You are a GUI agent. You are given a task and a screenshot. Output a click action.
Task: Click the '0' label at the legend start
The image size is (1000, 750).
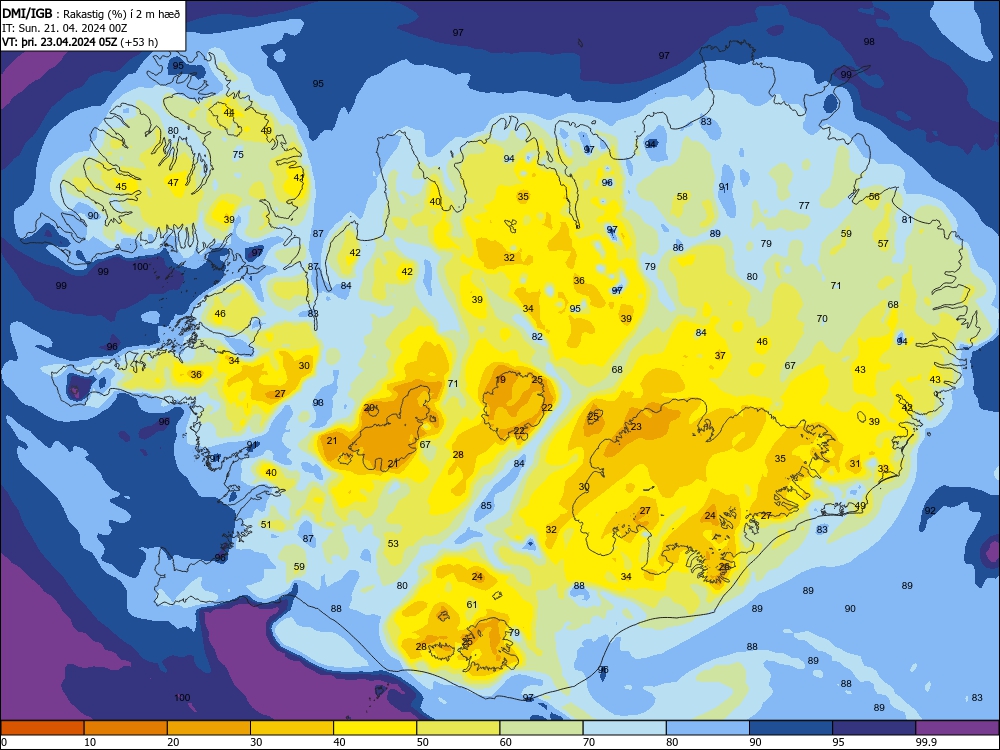coord(4,742)
